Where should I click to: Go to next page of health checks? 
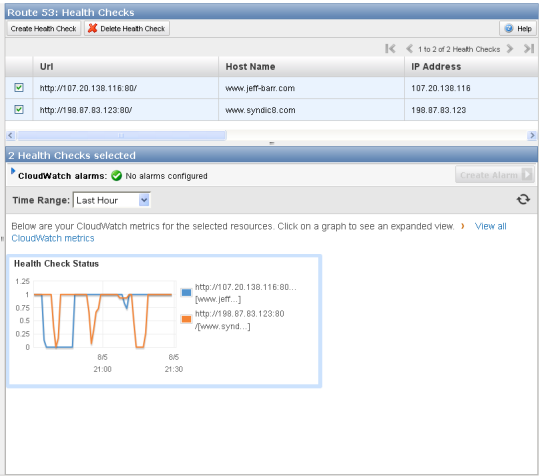click(x=510, y=49)
